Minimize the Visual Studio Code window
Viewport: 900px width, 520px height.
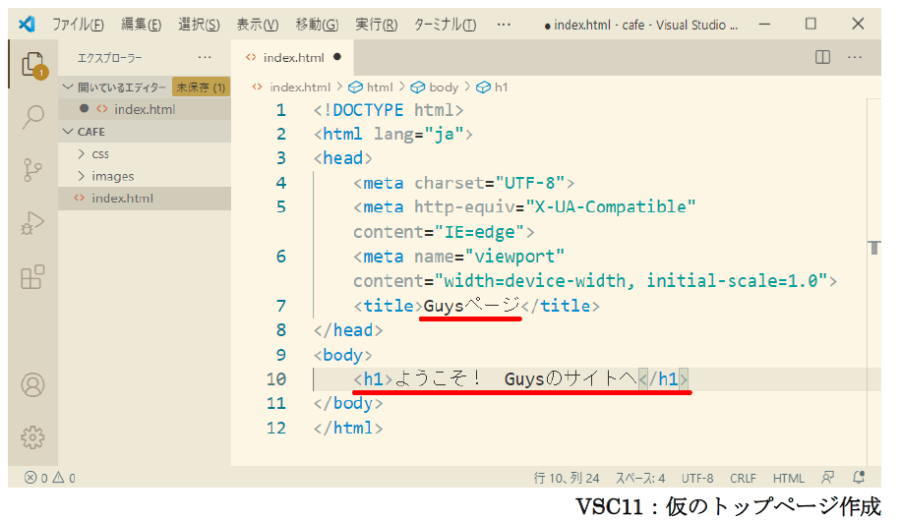pos(764,24)
